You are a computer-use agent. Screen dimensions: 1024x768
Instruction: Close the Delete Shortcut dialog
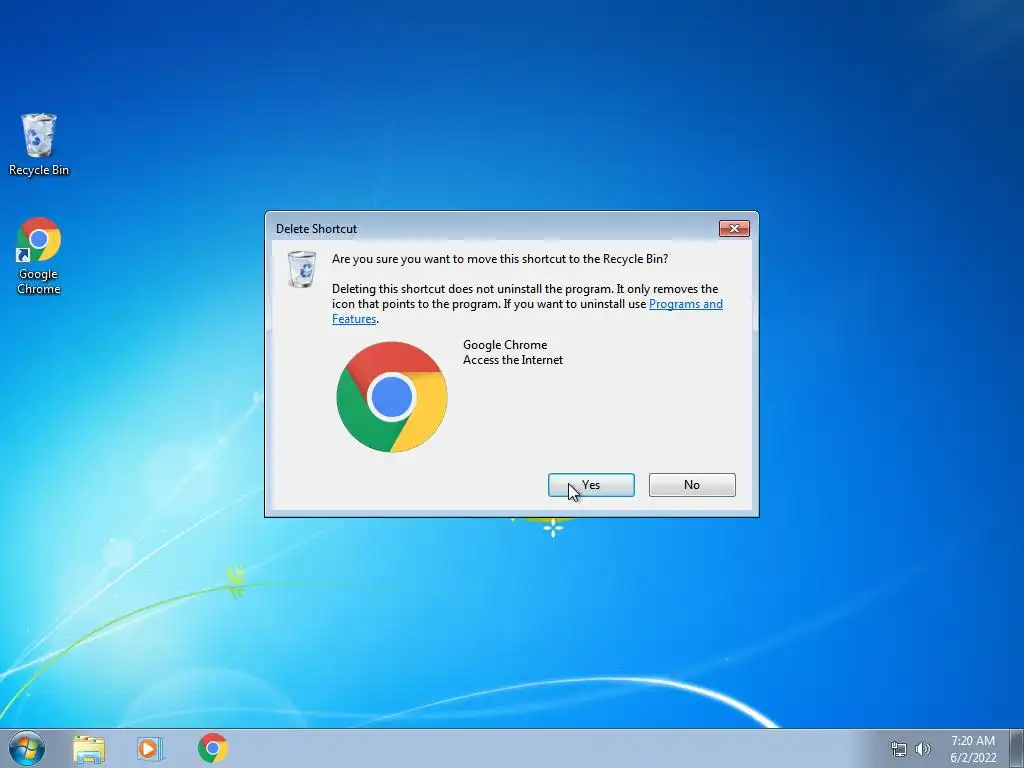click(734, 229)
